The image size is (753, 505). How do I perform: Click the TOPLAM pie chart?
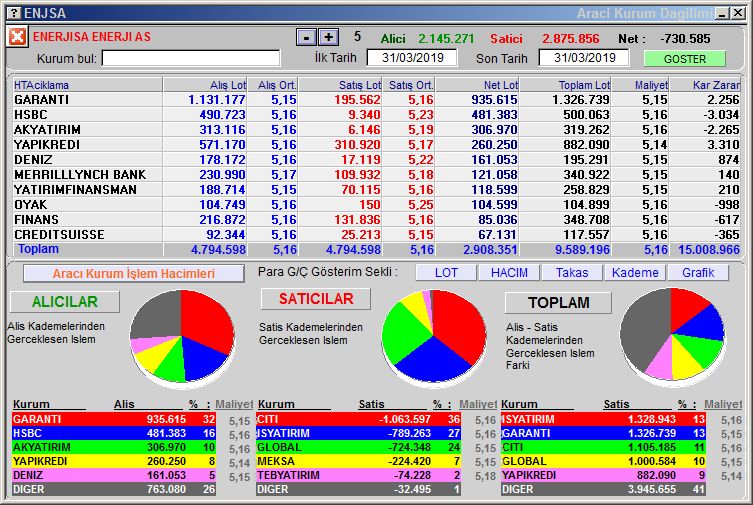[672, 335]
